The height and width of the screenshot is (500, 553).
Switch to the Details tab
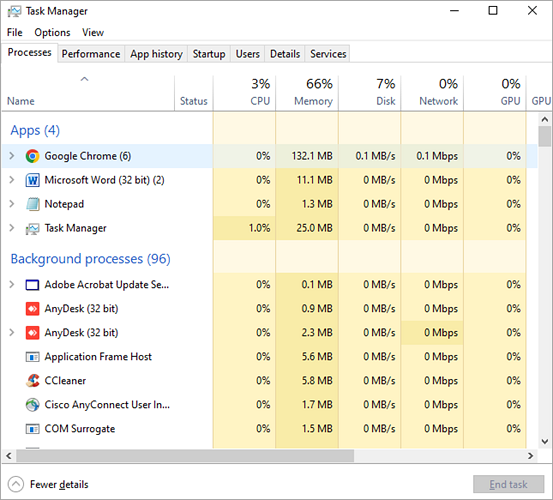[285, 54]
